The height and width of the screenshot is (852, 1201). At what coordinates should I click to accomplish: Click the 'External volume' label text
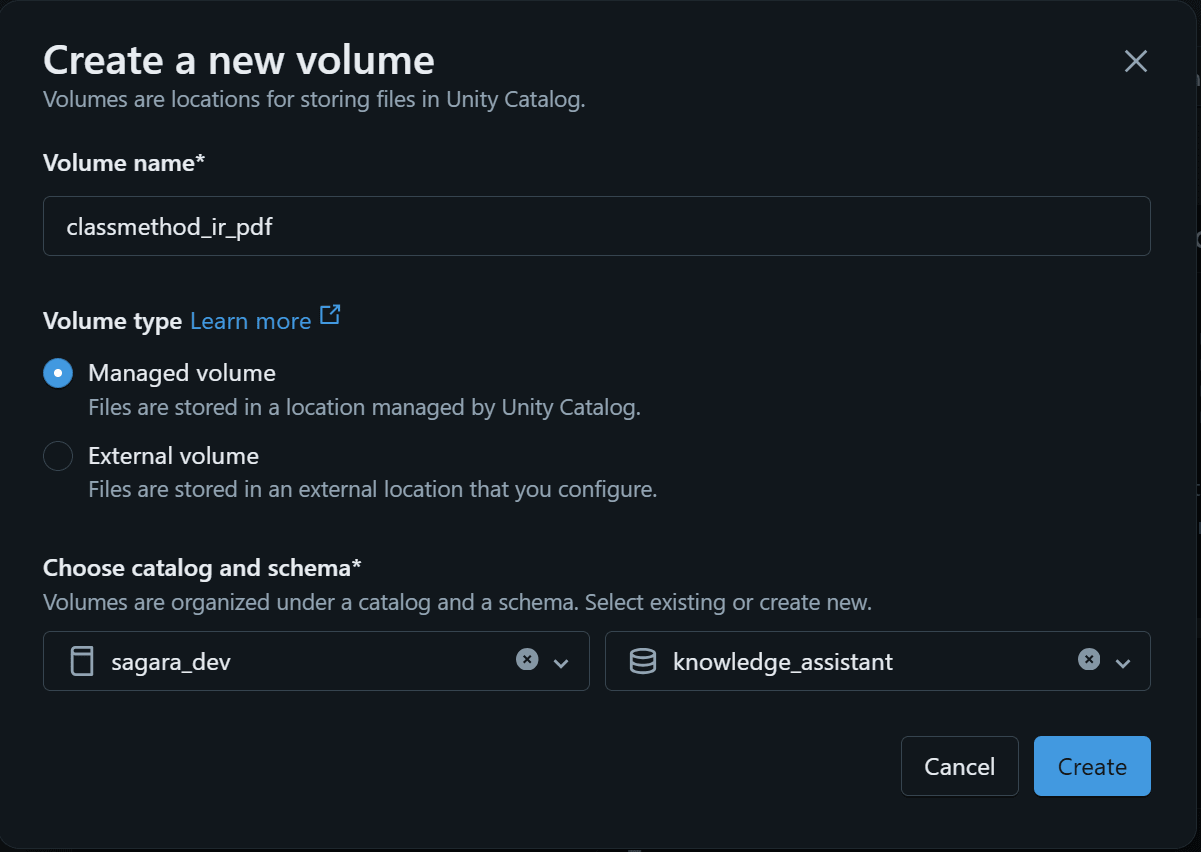(x=173, y=456)
